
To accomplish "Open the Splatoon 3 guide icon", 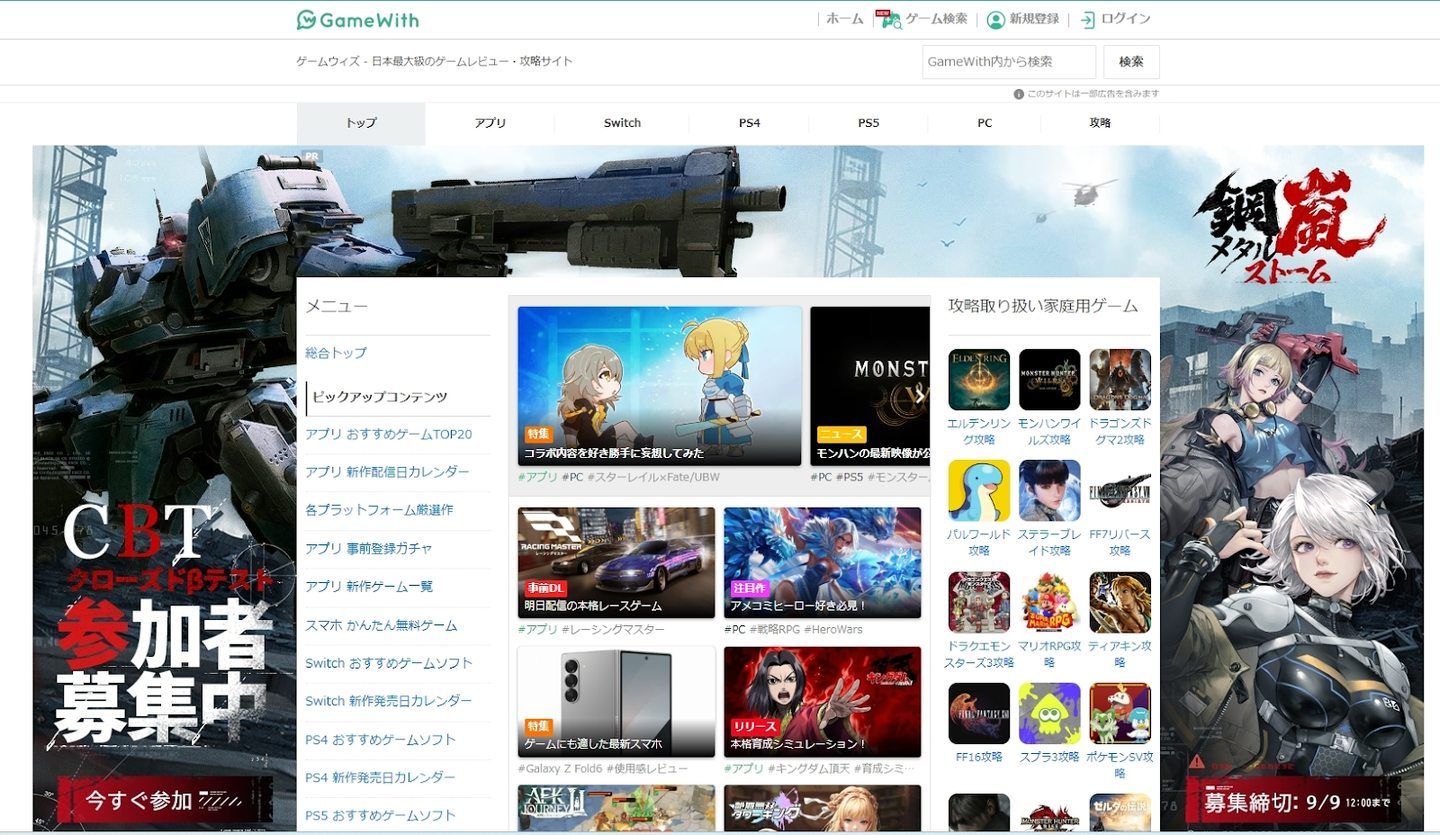I will pyautogui.click(x=1049, y=713).
